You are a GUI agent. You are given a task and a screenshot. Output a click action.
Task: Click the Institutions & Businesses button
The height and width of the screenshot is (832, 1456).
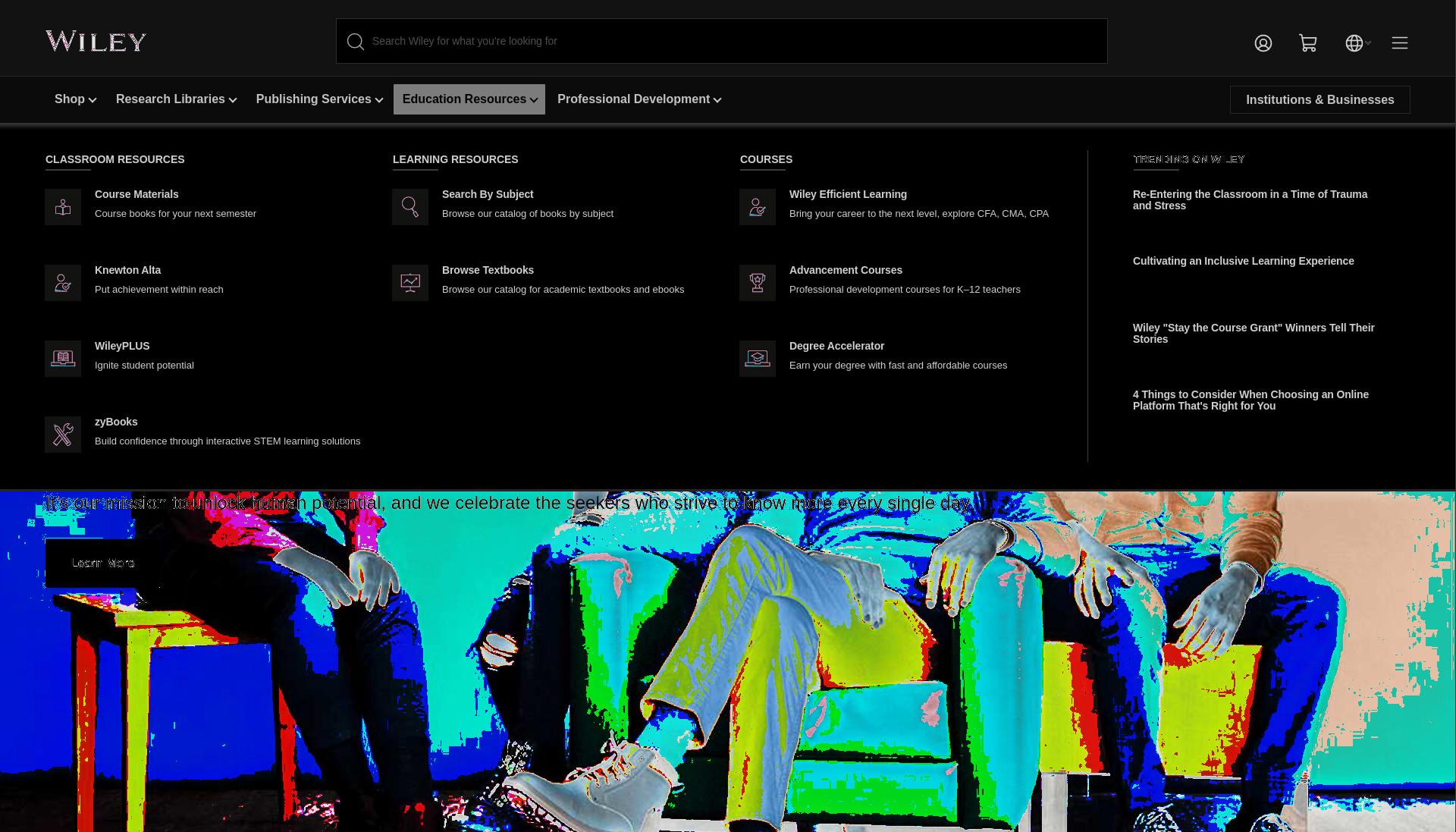[1319, 100]
